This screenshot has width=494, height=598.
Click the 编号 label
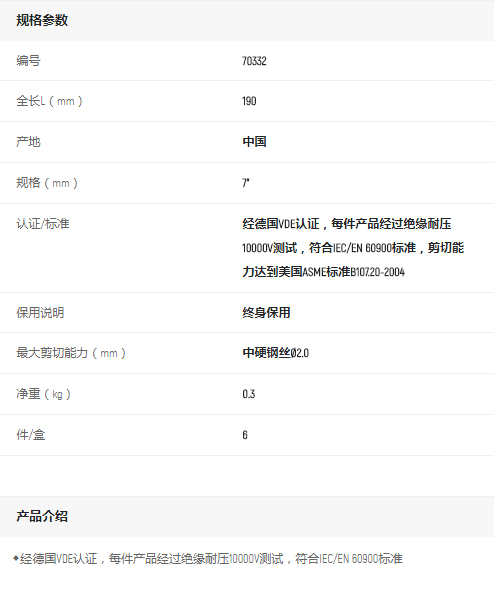[28, 61]
